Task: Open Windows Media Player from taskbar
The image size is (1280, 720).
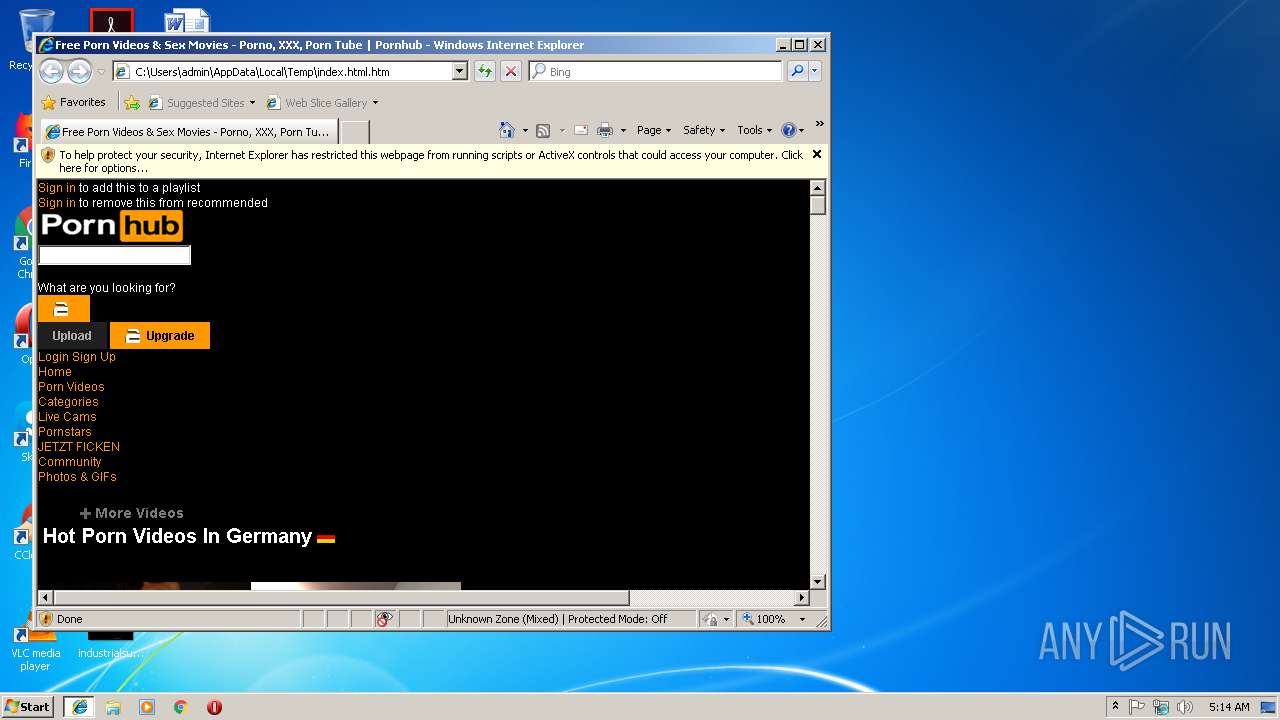Action: [x=147, y=707]
